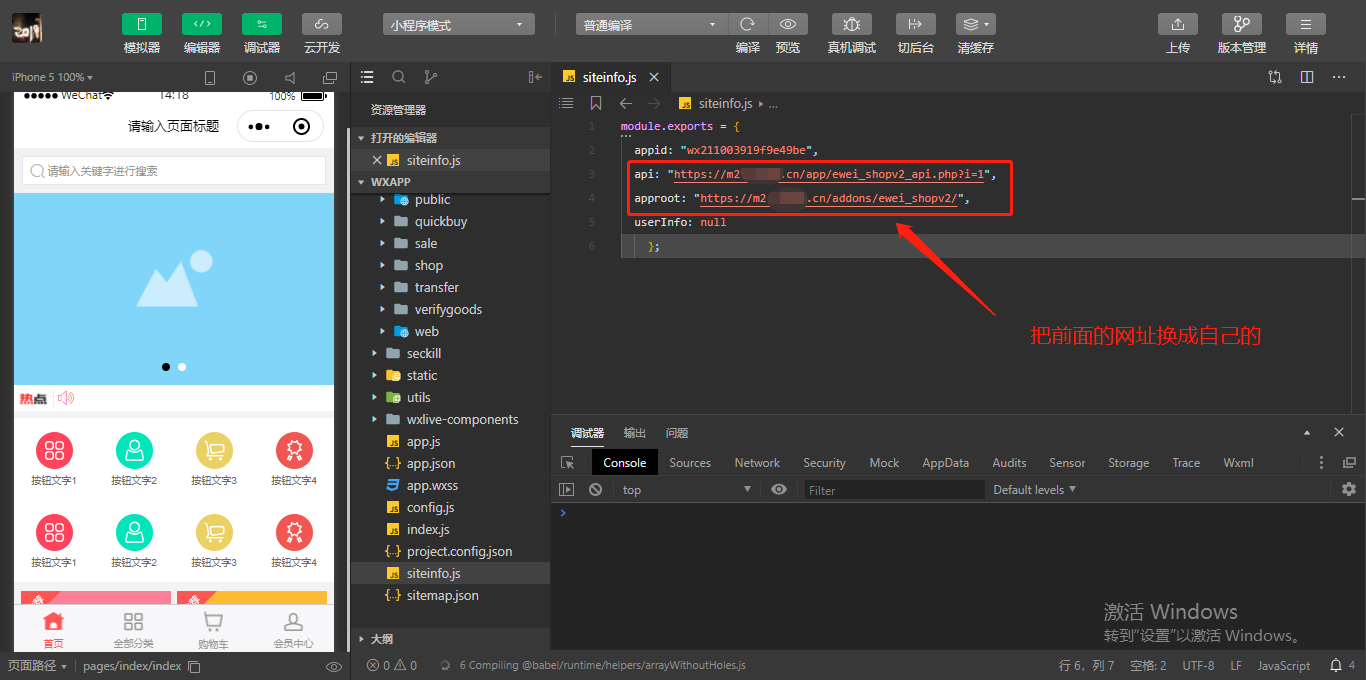1366x680 pixels.
Task: Toggle the editor panel button
Action: (202, 24)
